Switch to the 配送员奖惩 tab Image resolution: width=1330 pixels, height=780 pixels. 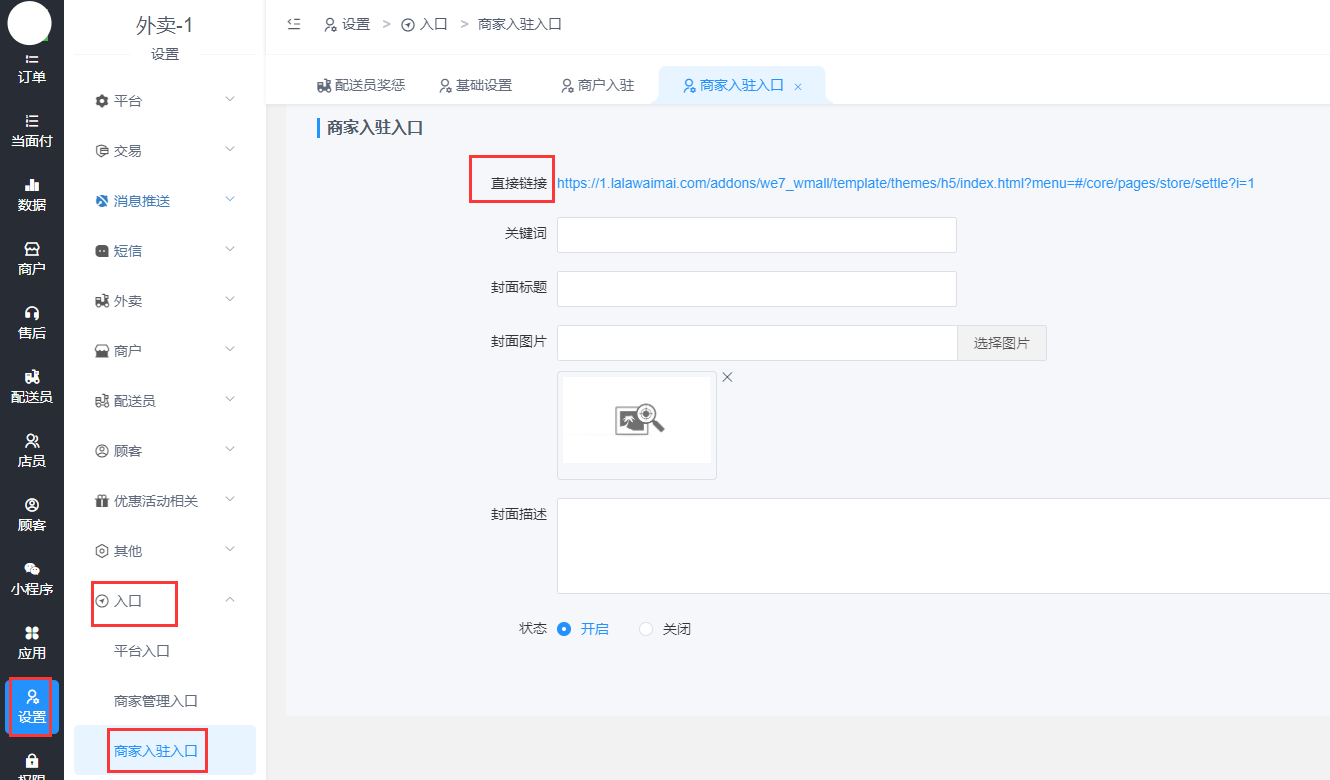pyautogui.click(x=360, y=86)
